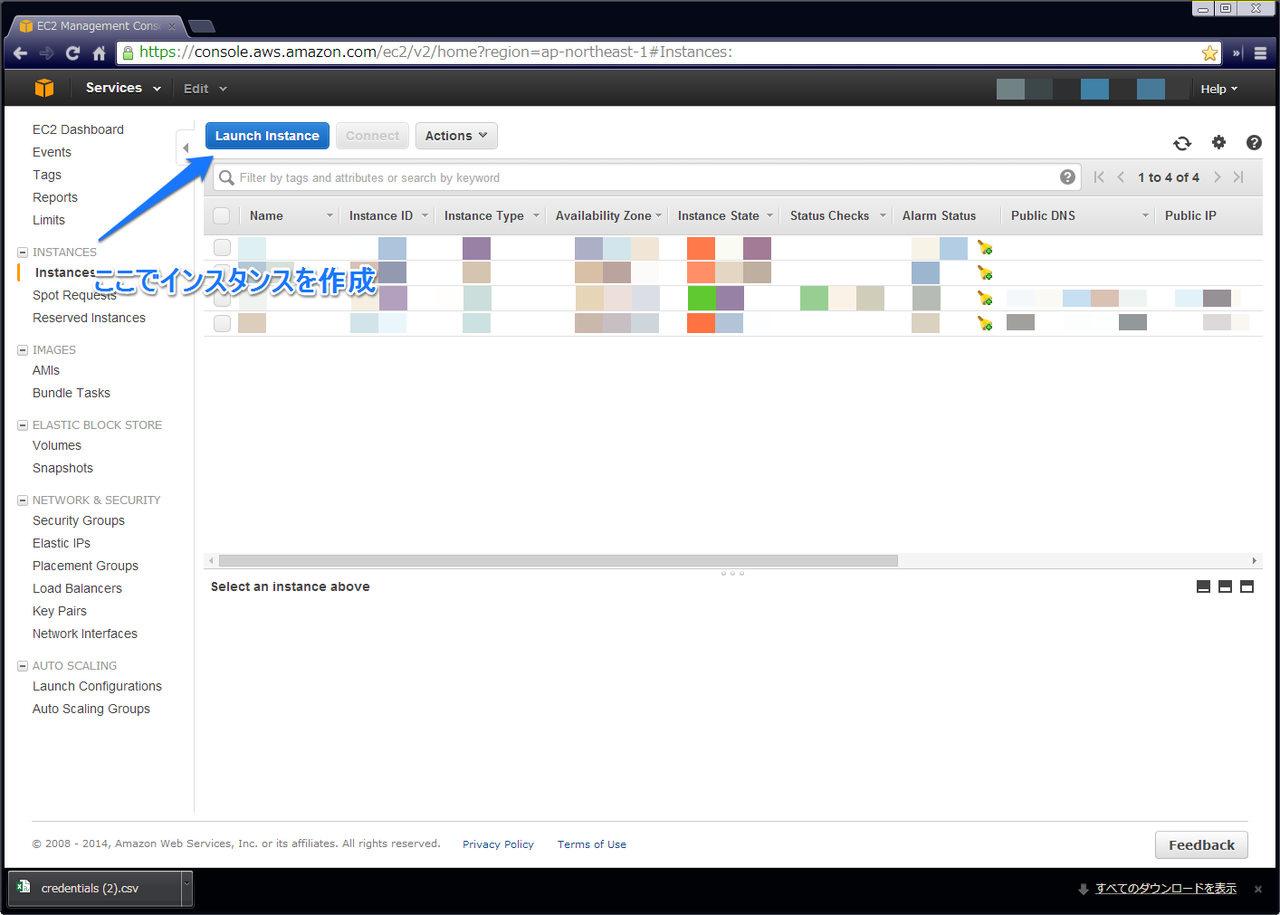Viewport: 1280px width, 915px height.
Task: Collapse the ELASTIC BLOCK STORE section
Action: 23,425
